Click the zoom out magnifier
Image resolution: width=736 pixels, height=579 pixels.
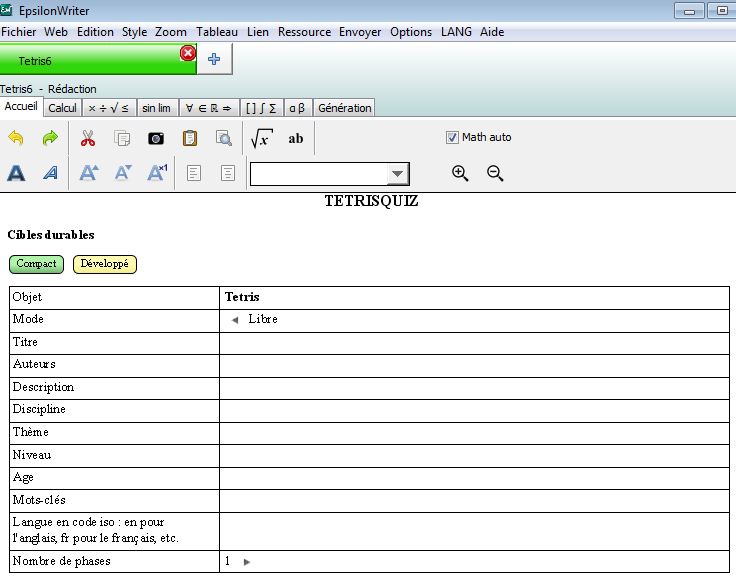pos(494,173)
